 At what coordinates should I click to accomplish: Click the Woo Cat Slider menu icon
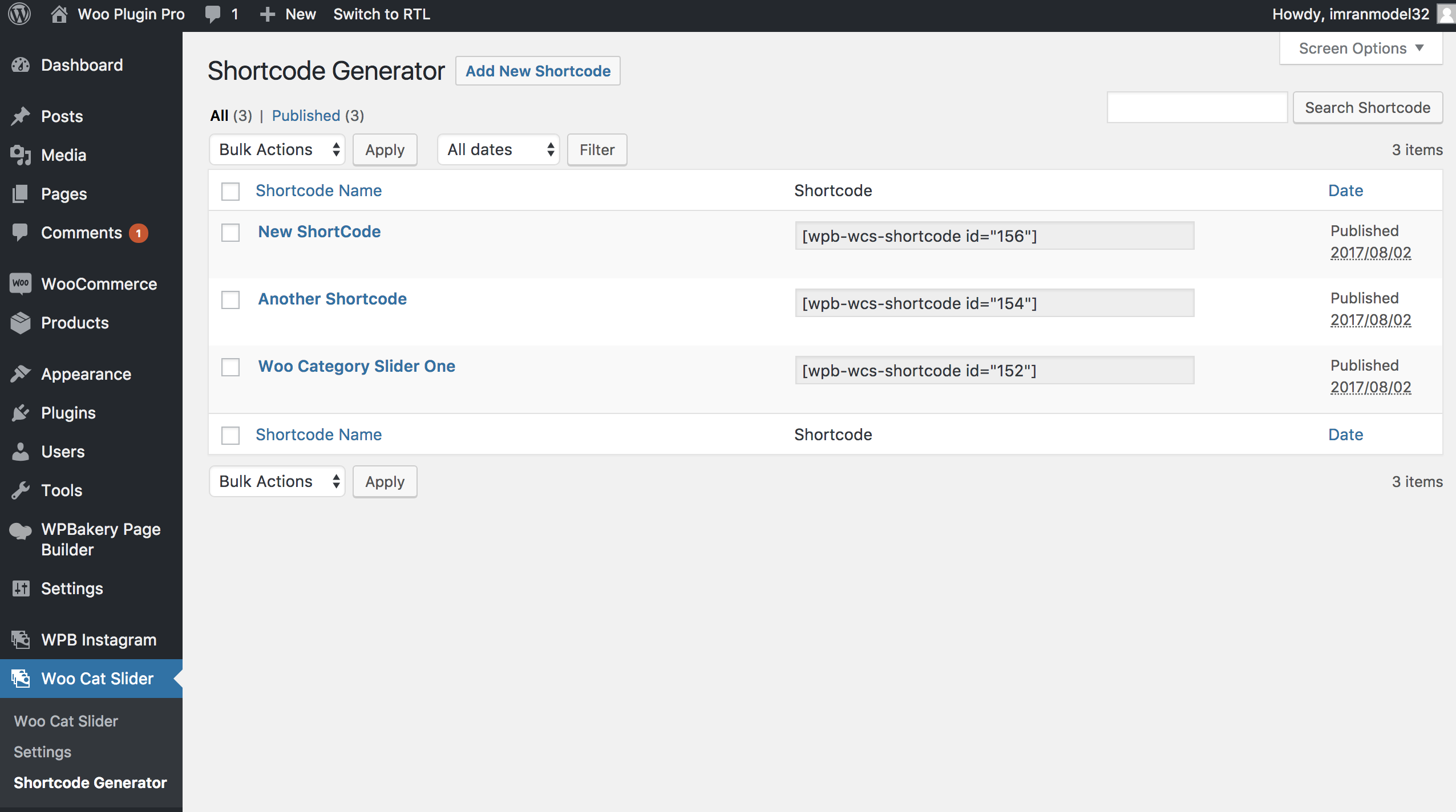pos(21,679)
